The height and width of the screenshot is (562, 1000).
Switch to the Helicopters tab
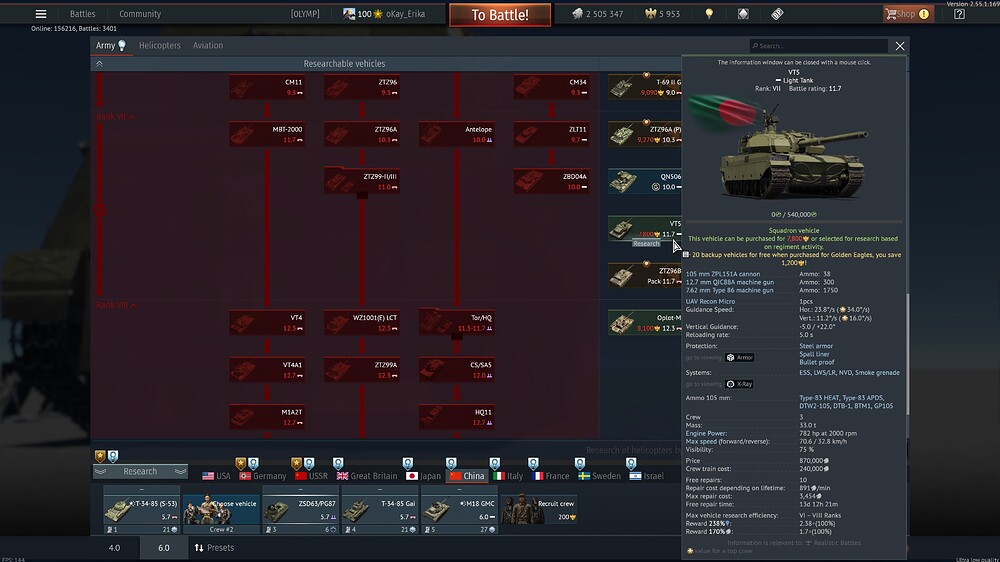pos(159,45)
